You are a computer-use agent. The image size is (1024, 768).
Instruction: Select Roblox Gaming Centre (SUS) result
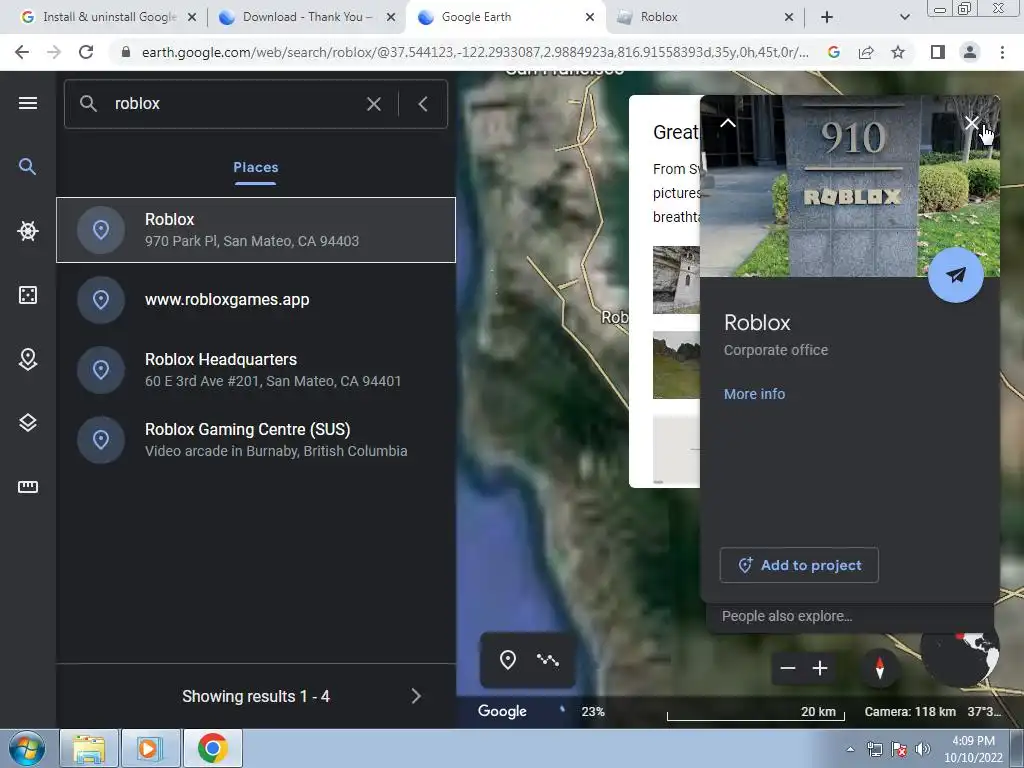click(256, 440)
